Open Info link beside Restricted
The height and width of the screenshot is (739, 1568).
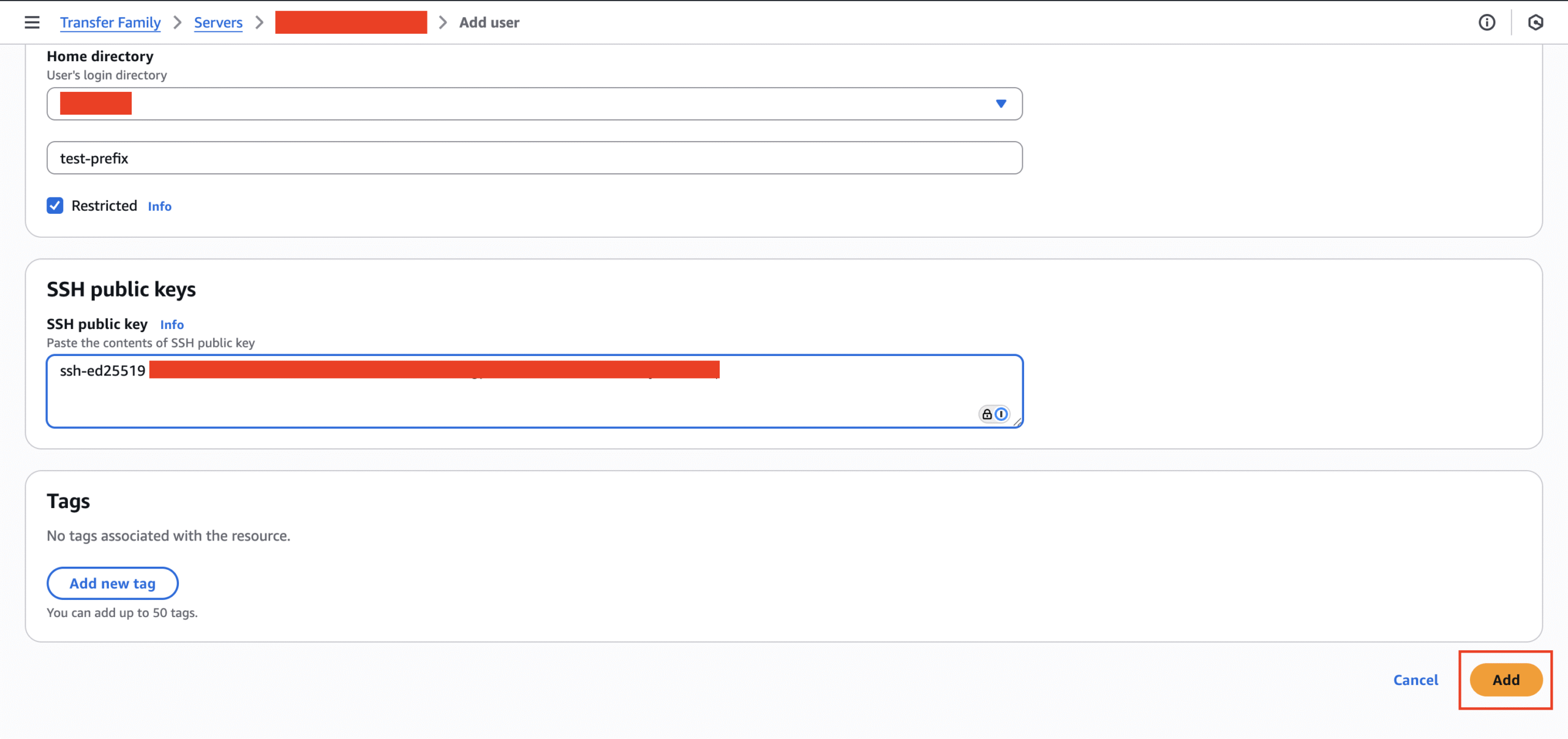159,207
